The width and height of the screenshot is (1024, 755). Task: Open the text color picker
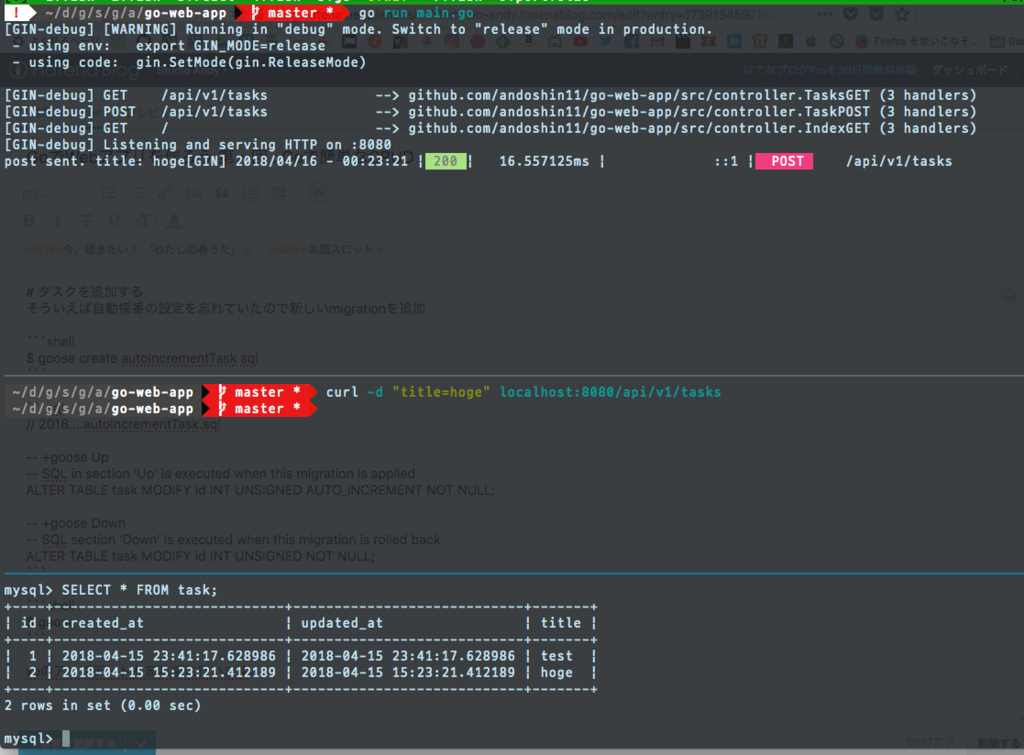click(175, 221)
